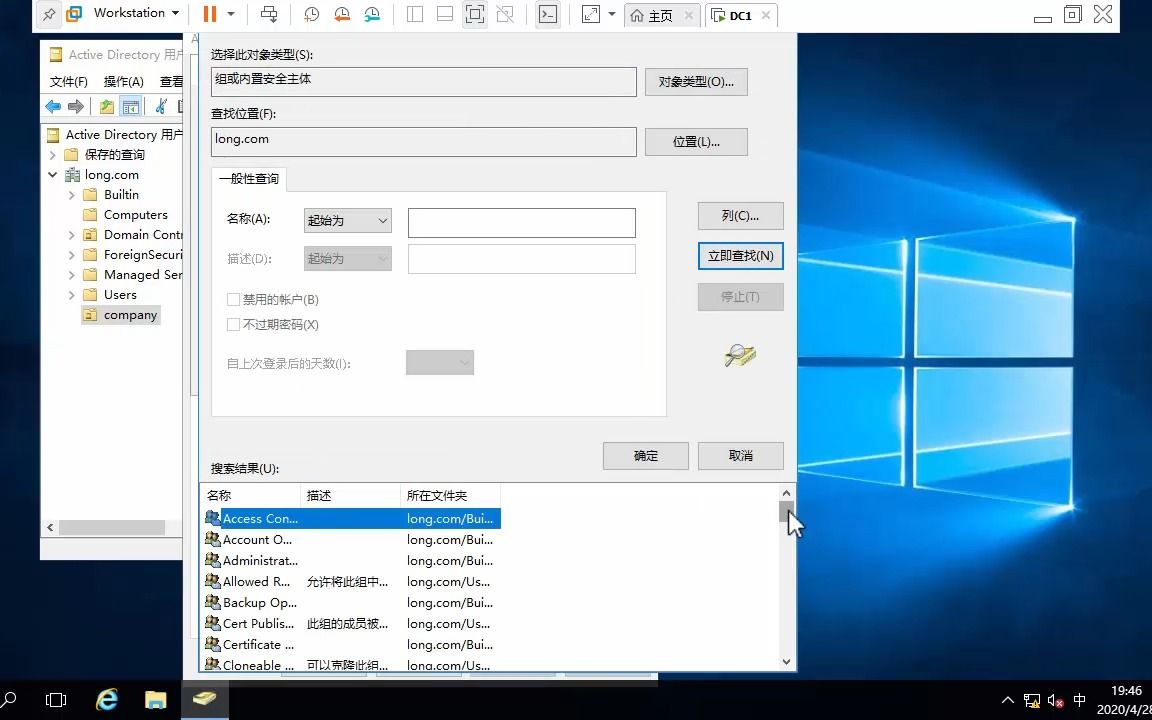
Task: Open the VMware console view icon
Action: [x=547, y=14]
